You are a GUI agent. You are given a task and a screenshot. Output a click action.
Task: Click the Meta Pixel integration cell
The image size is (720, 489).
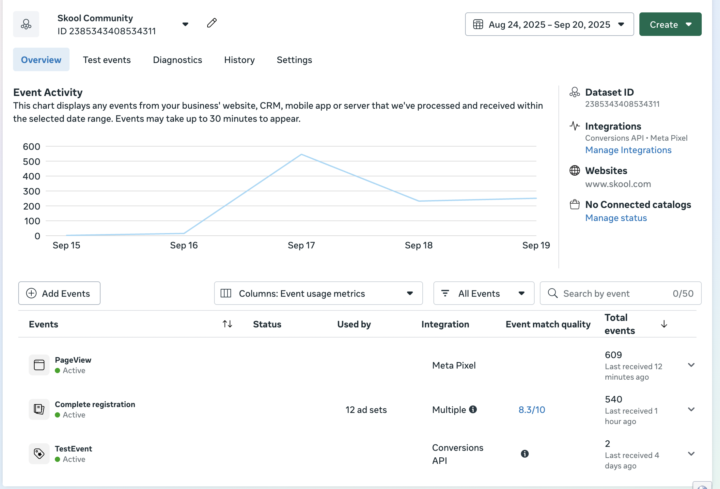(454, 365)
